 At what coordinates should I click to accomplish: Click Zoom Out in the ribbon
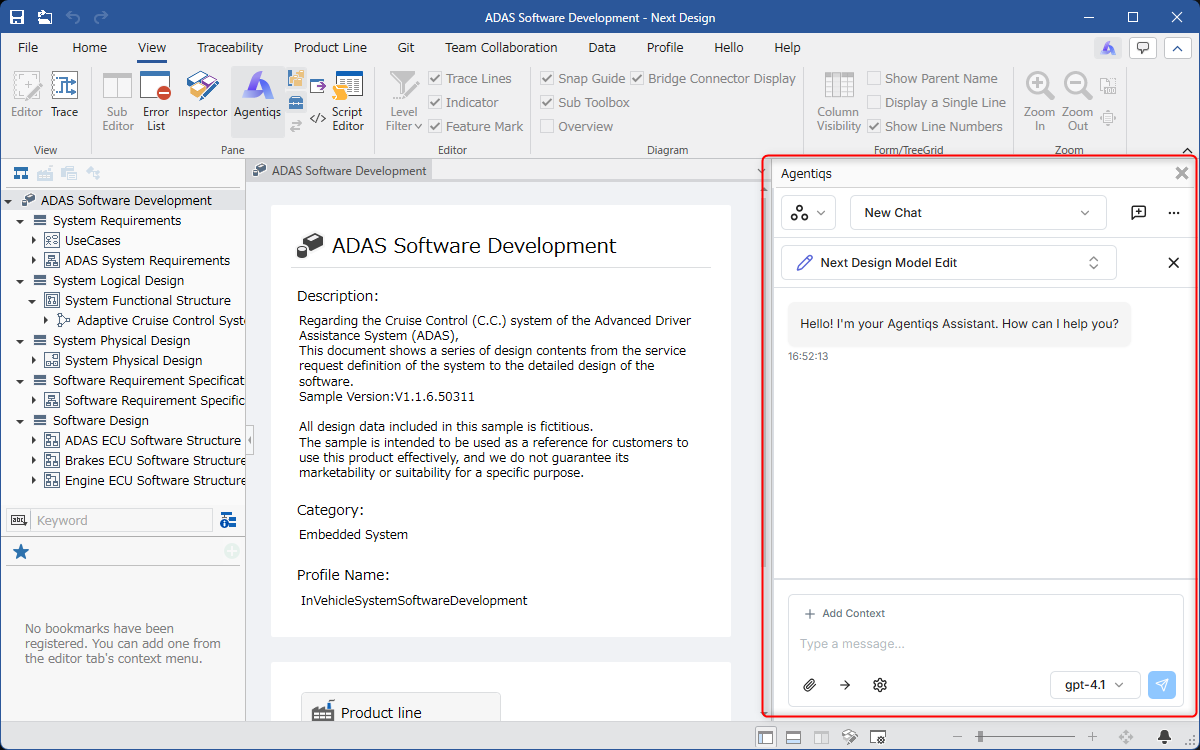tap(1077, 100)
